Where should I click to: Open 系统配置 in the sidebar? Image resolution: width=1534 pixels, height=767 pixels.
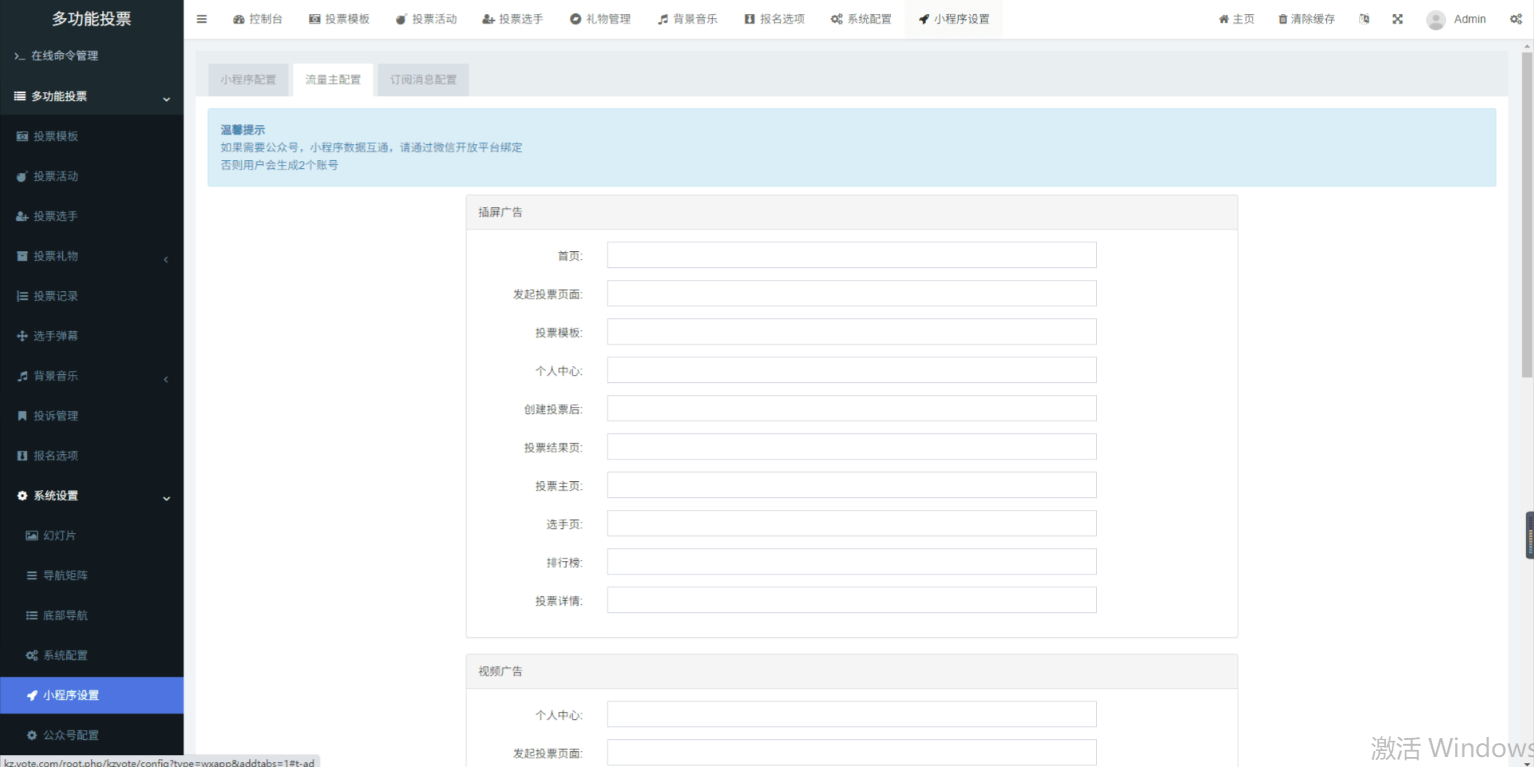tap(91, 656)
